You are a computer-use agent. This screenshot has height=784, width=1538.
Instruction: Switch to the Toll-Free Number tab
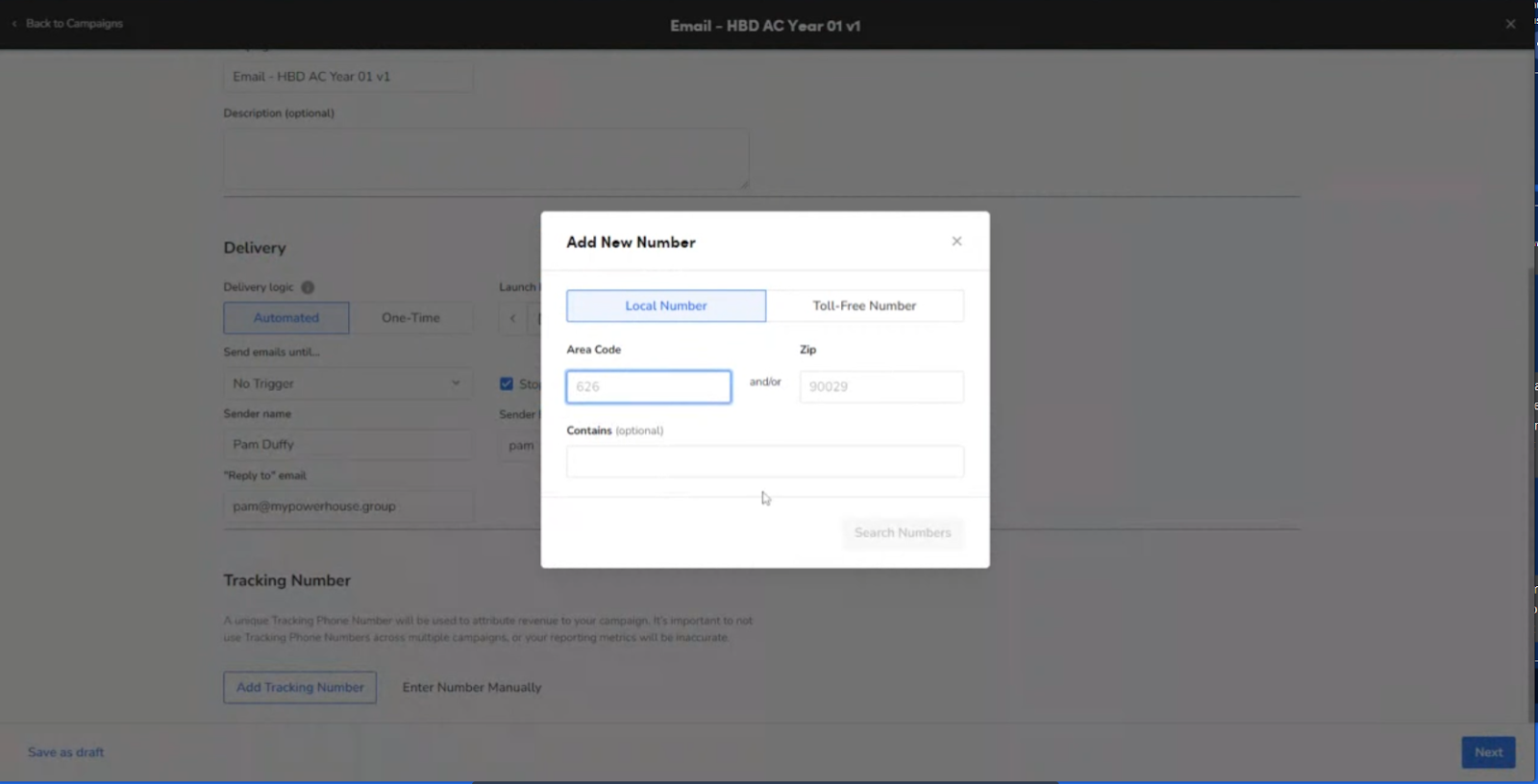(x=865, y=306)
